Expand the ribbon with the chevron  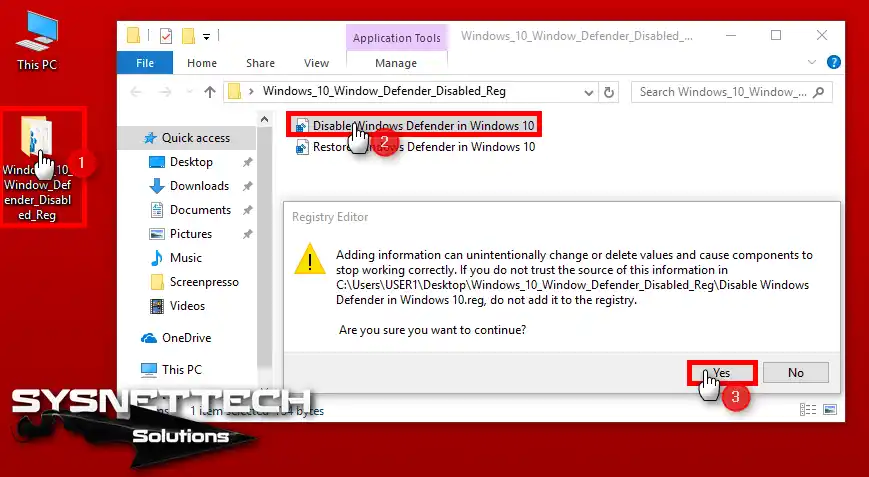point(812,63)
